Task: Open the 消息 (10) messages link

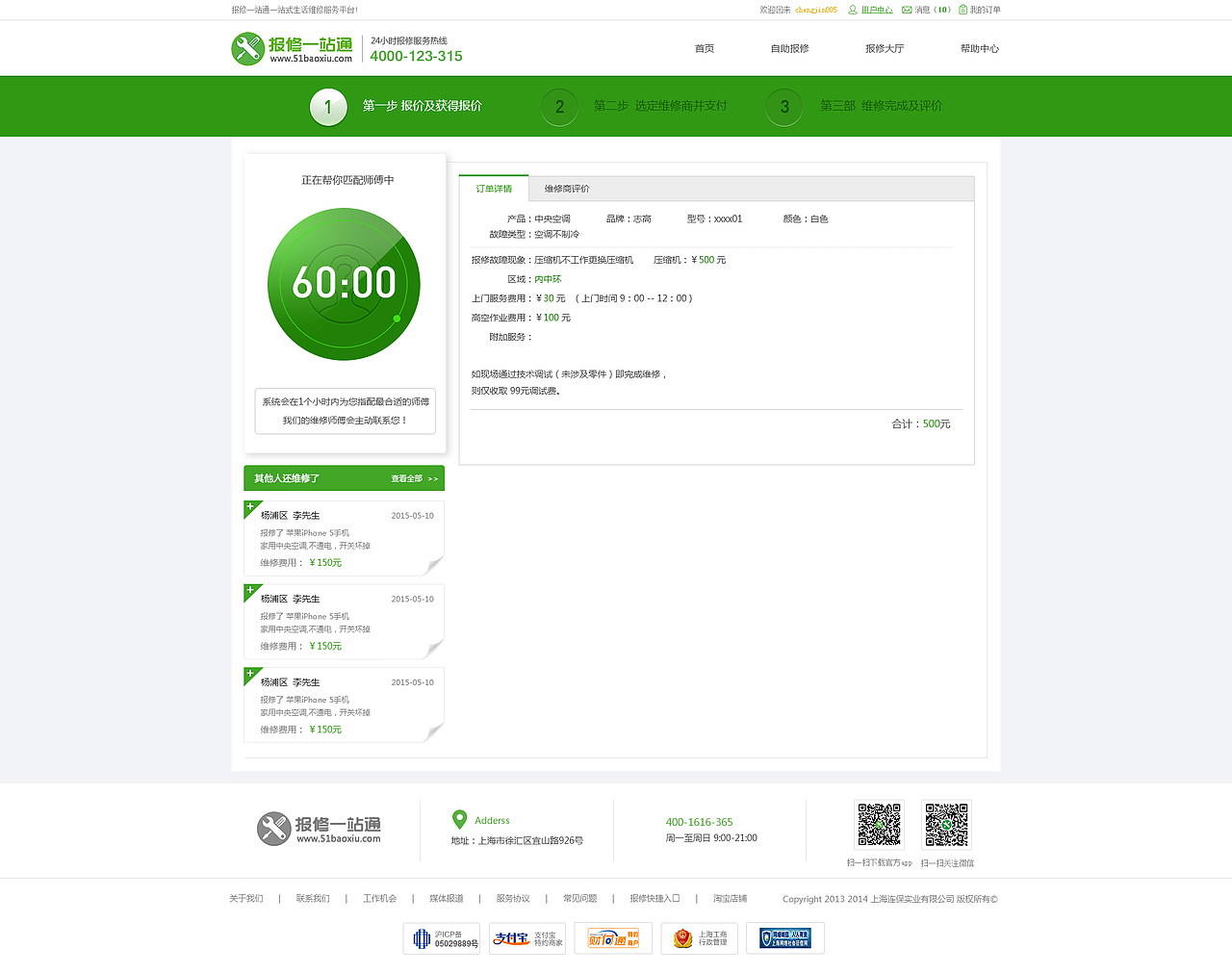Action: [x=933, y=10]
